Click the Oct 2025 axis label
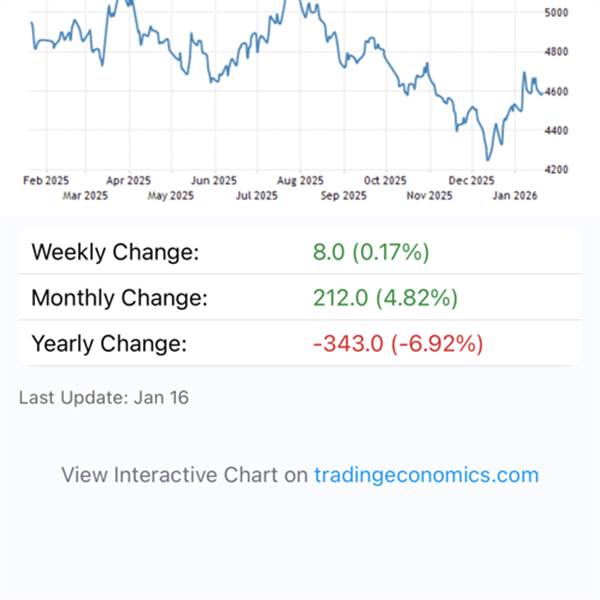Screen dimensions: 600x600 (x=385, y=181)
